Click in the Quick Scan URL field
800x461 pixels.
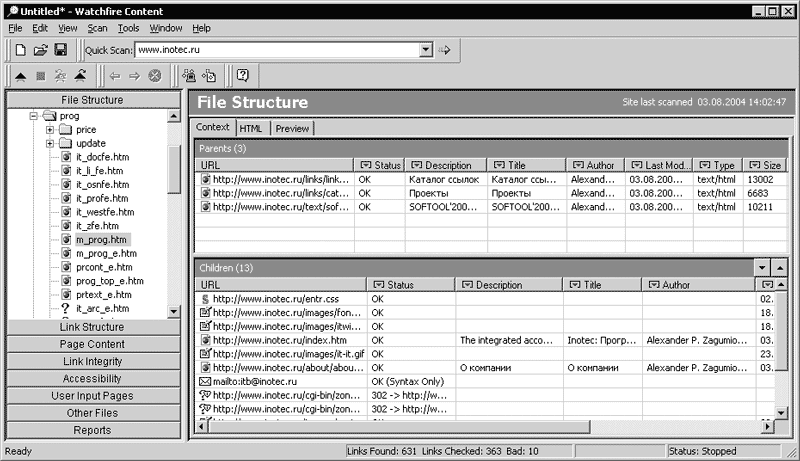(x=277, y=49)
